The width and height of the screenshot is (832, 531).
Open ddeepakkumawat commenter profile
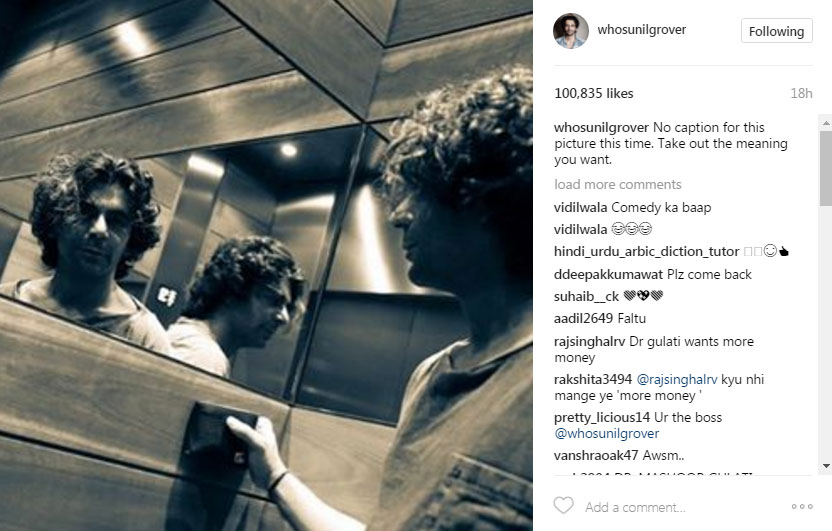(609, 275)
